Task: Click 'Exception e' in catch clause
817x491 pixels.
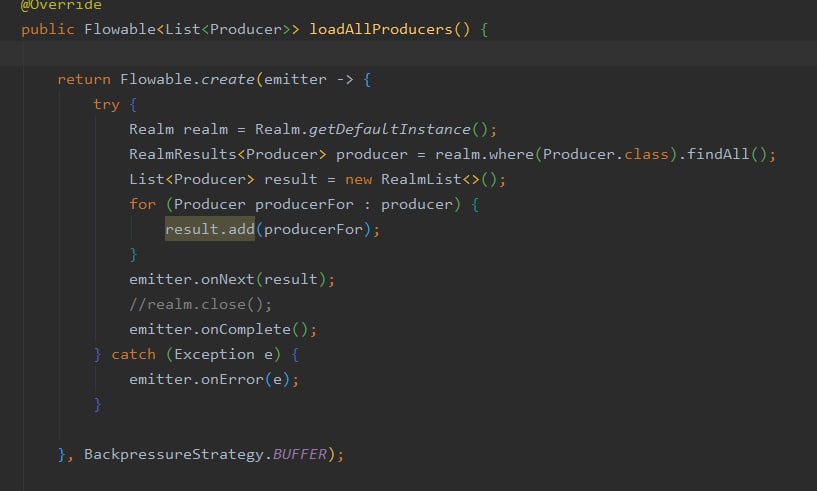Action: [x=223, y=354]
